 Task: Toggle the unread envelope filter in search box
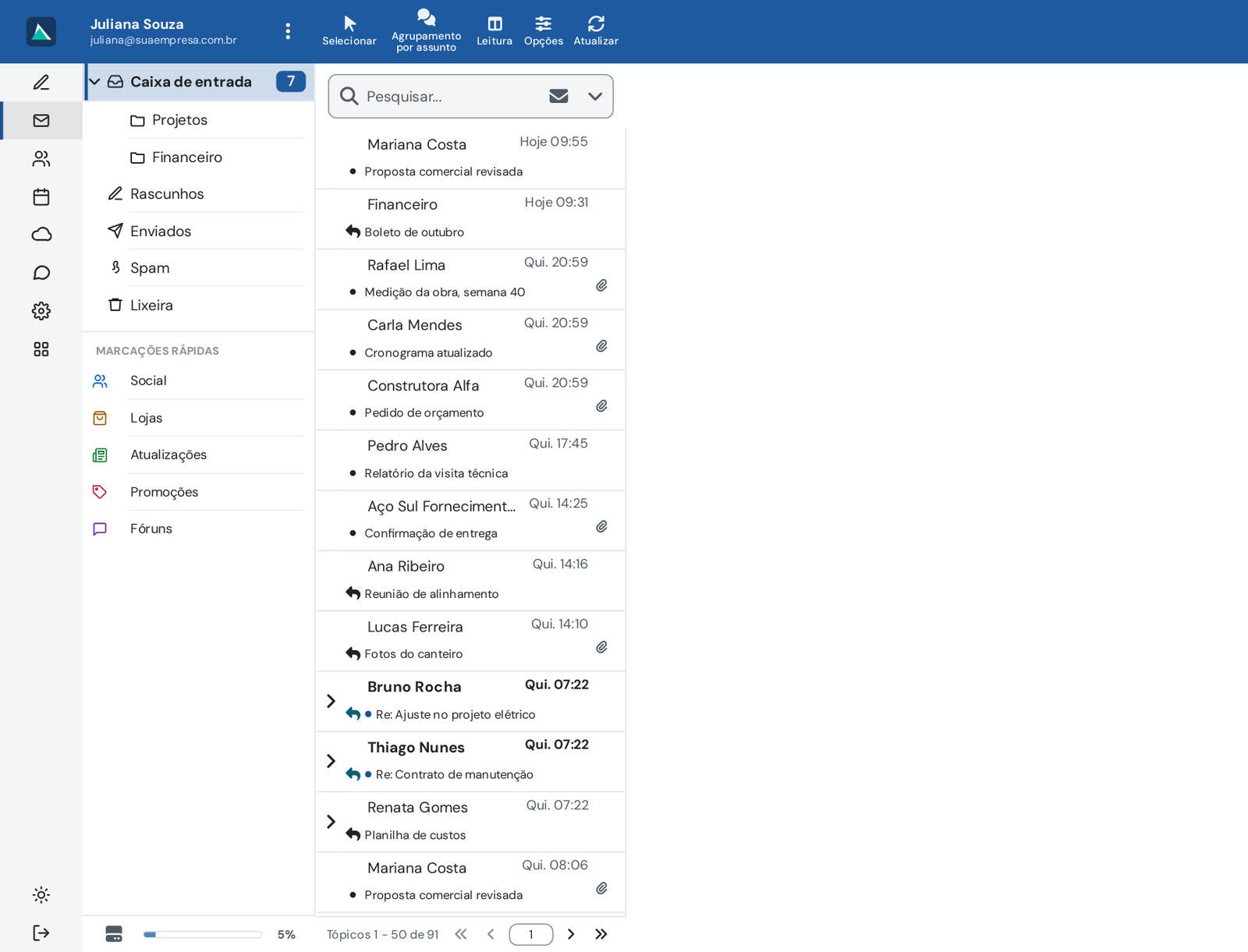558,96
